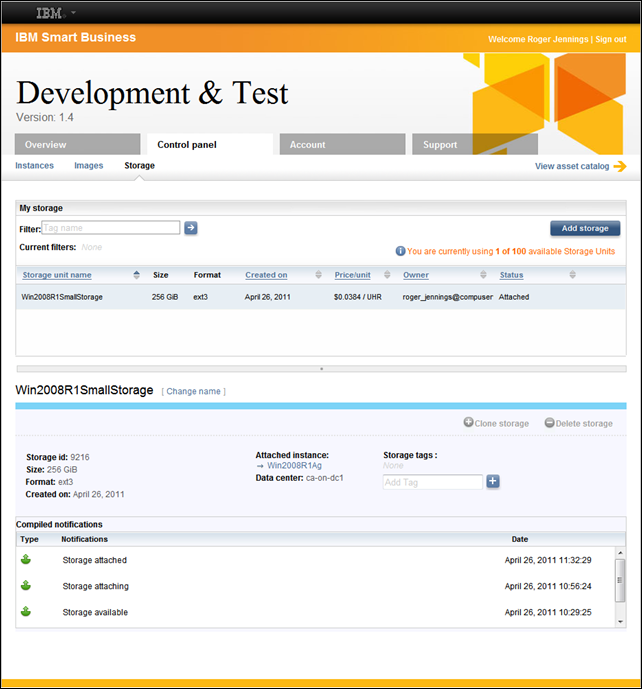
Task: Add the tag using the plus button
Action: click(x=493, y=482)
